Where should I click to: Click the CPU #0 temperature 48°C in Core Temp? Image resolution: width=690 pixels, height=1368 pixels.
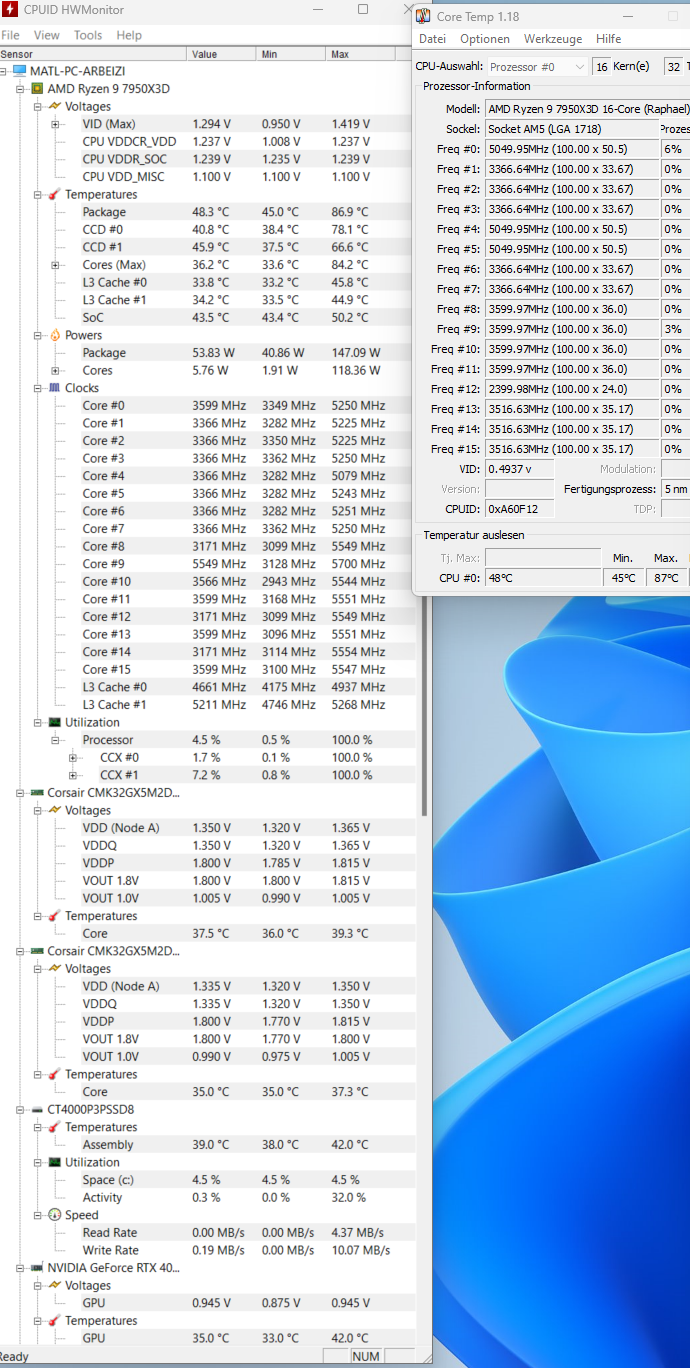pyautogui.click(x=542, y=578)
